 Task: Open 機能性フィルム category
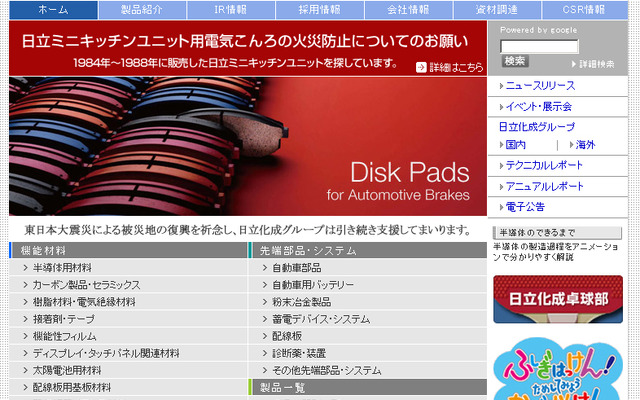(x=64, y=336)
